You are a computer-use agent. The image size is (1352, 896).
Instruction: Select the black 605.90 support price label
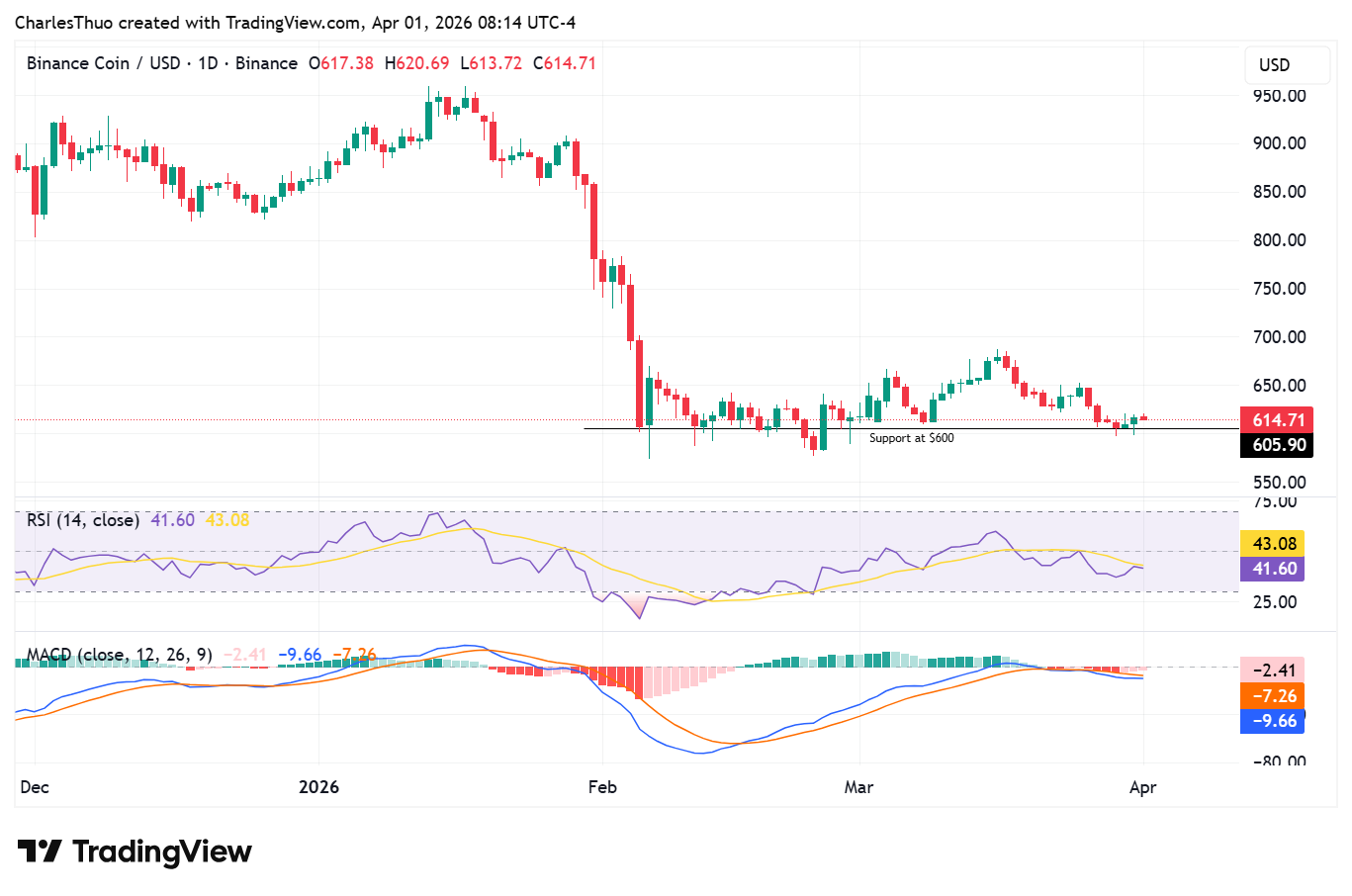(1278, 445)
